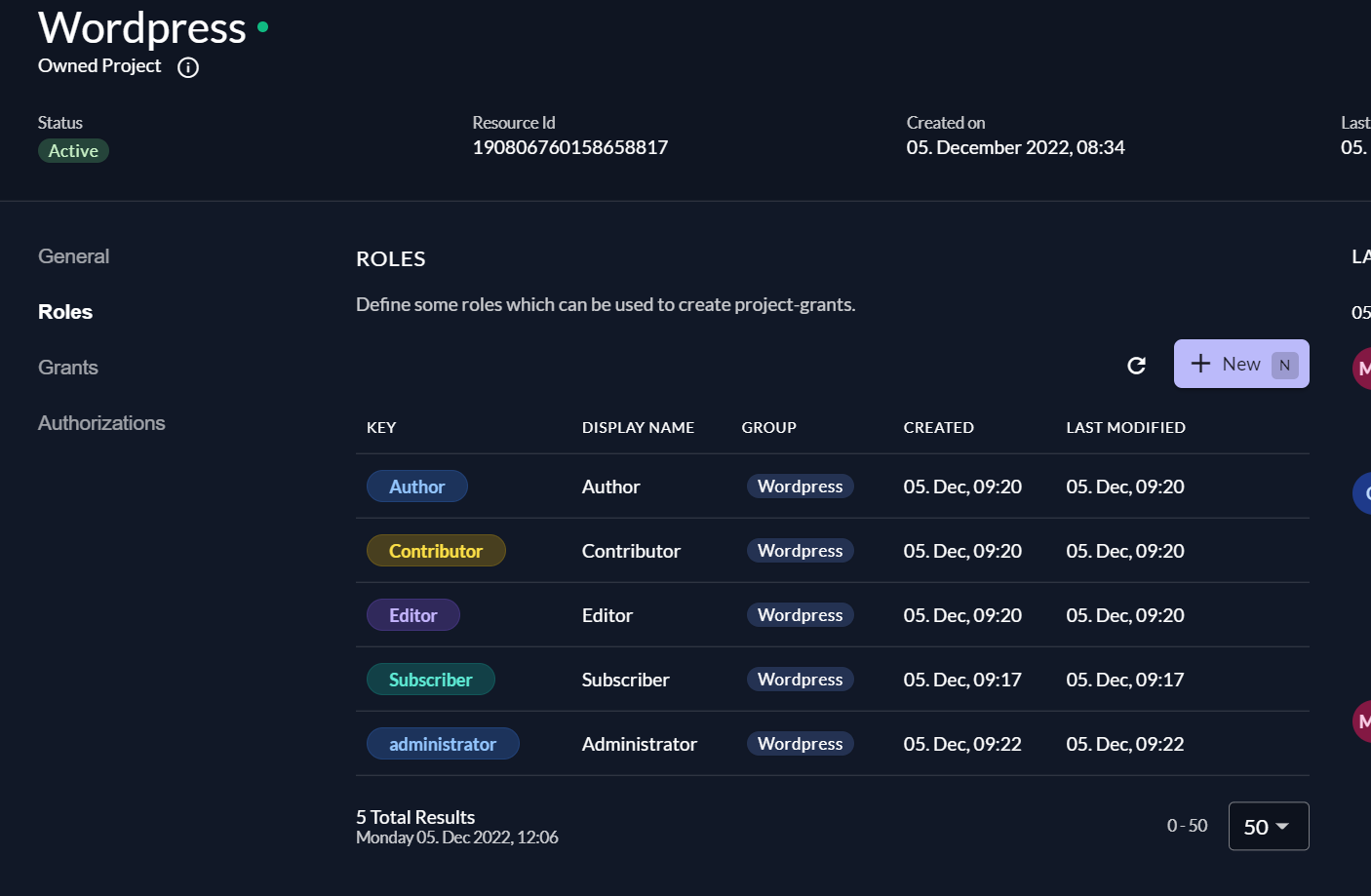The image size is (1371, 896).
Task: Click the Wordpress group chip in the administrator row
Action: pos(801,744)
